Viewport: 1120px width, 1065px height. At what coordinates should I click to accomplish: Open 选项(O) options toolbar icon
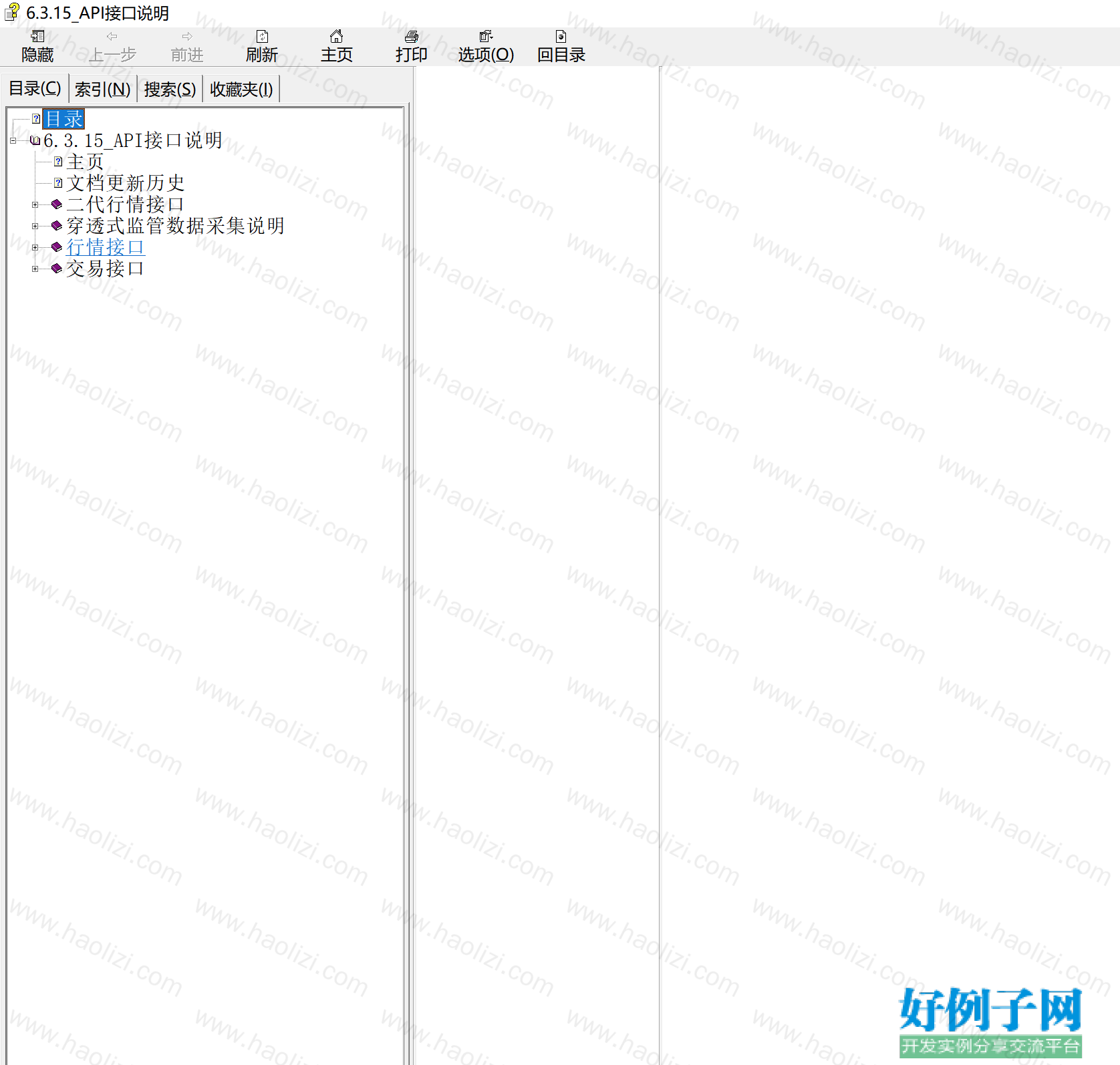pyautogui.click(x=486, y=37)
